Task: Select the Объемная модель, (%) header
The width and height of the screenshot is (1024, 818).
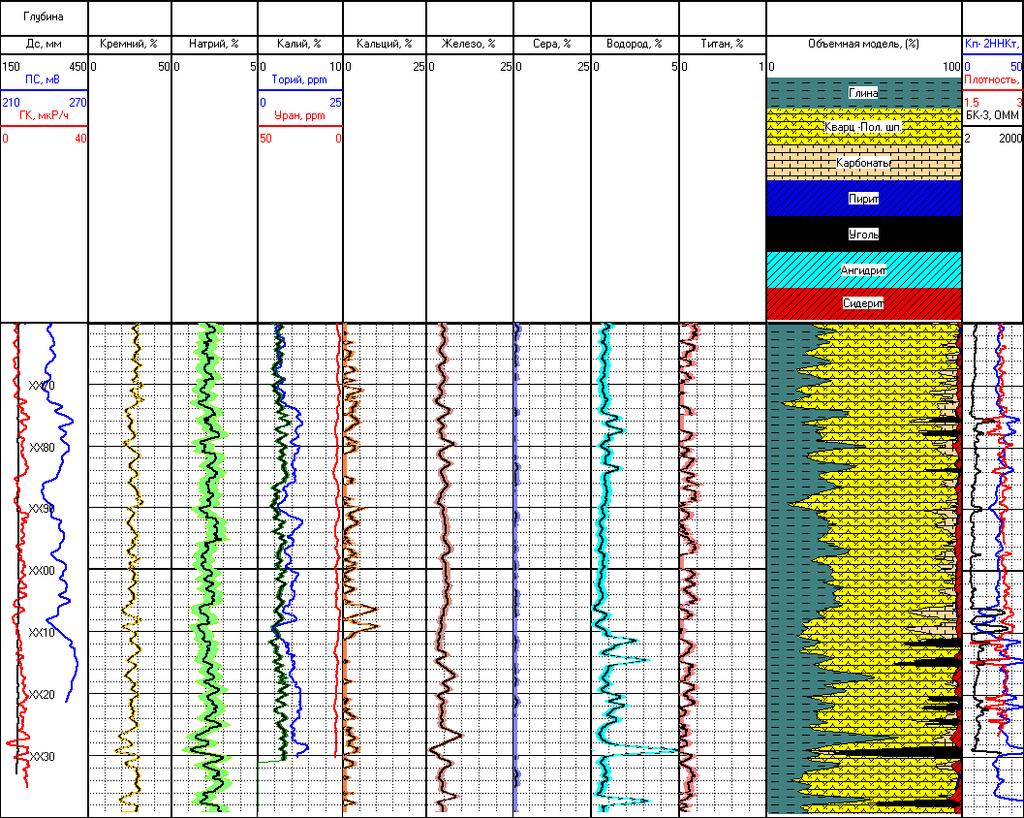Action: 863,44
